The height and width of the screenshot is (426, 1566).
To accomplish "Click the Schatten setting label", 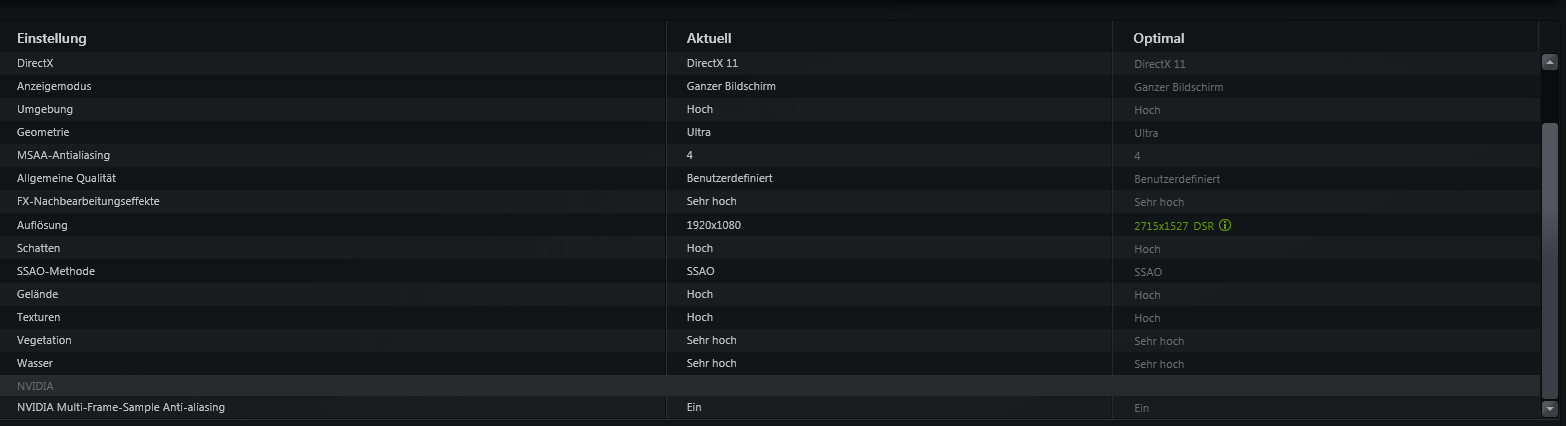I will point(41,248).
